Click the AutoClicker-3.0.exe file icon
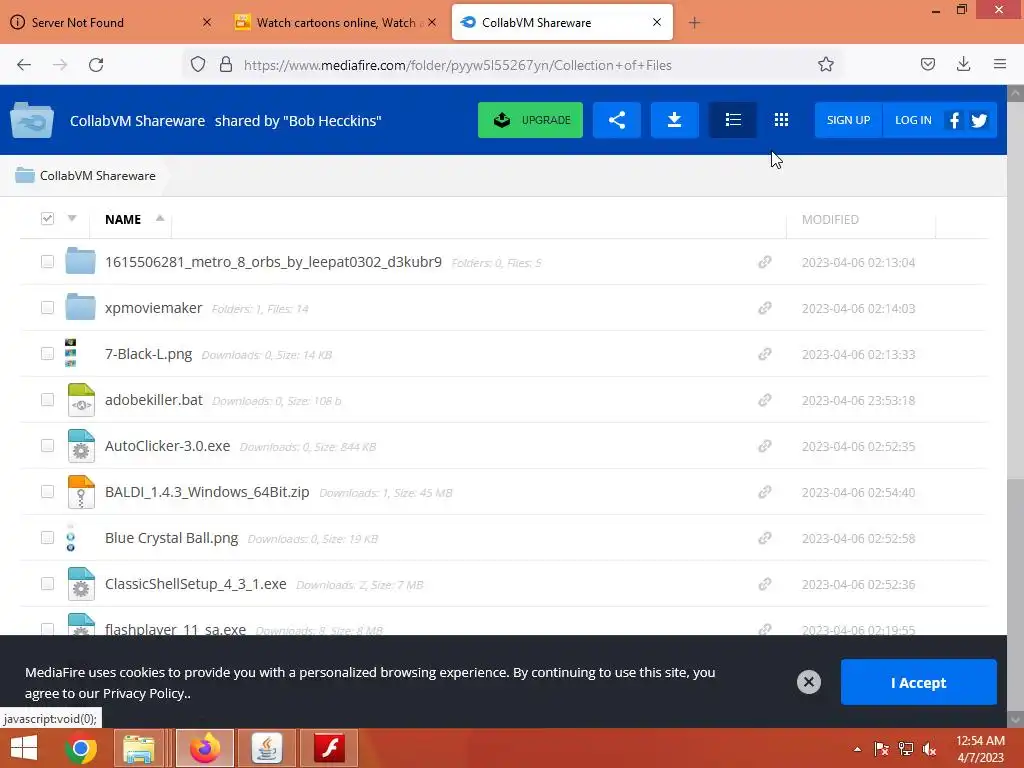1024x768 pixels. (x=81, y=445)
